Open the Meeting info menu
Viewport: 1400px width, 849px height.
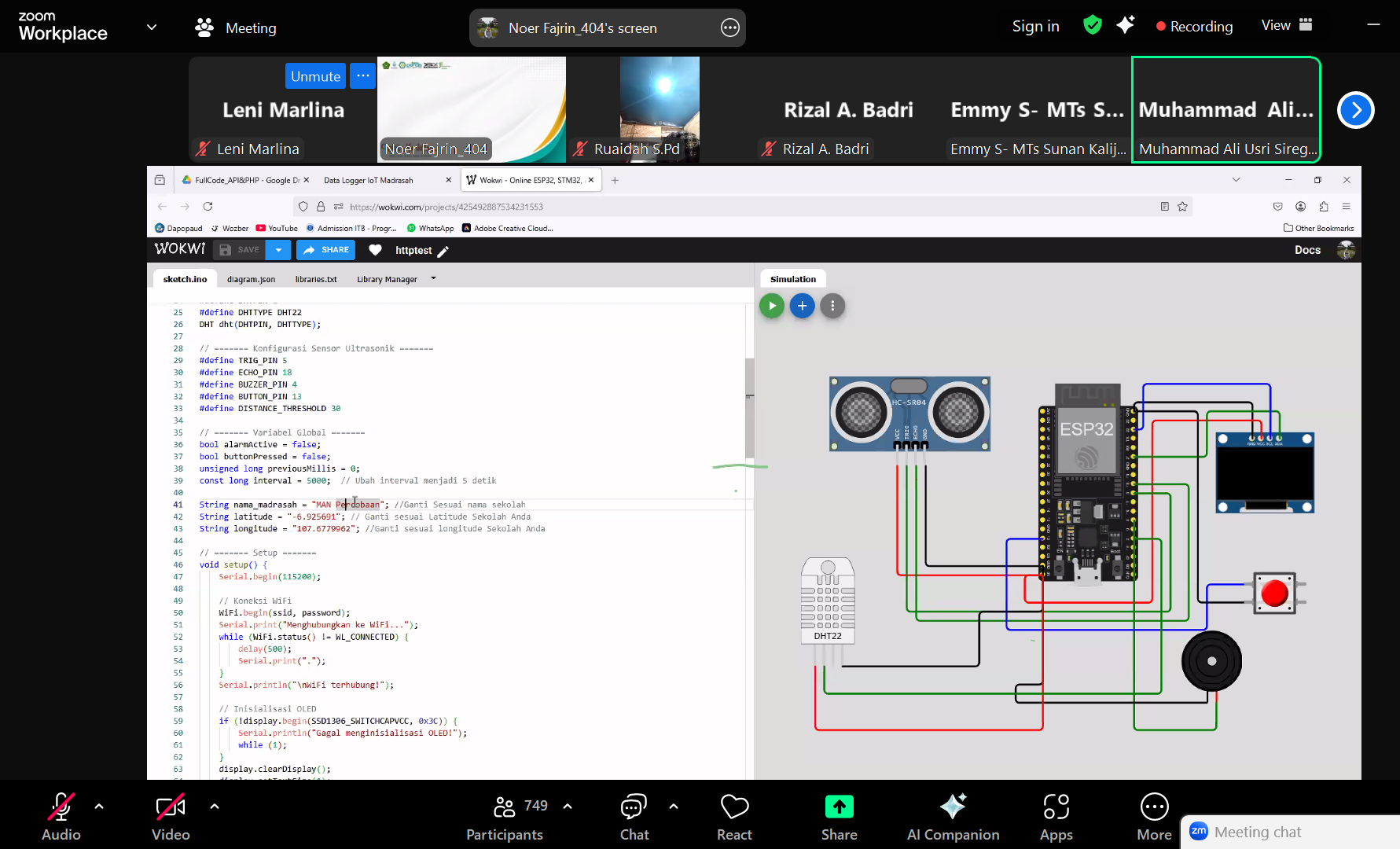tap(236, 28)
